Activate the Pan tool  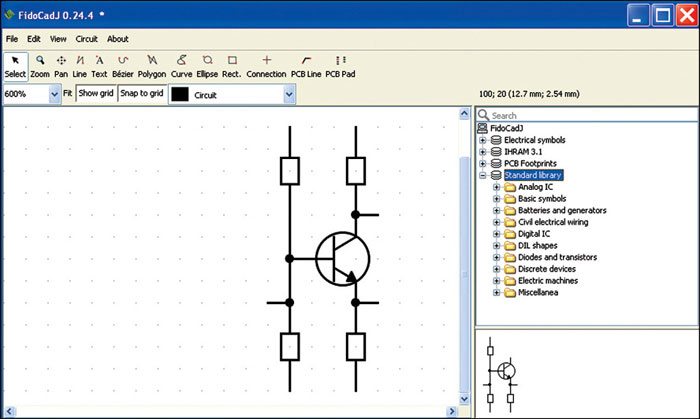point(61,66)
